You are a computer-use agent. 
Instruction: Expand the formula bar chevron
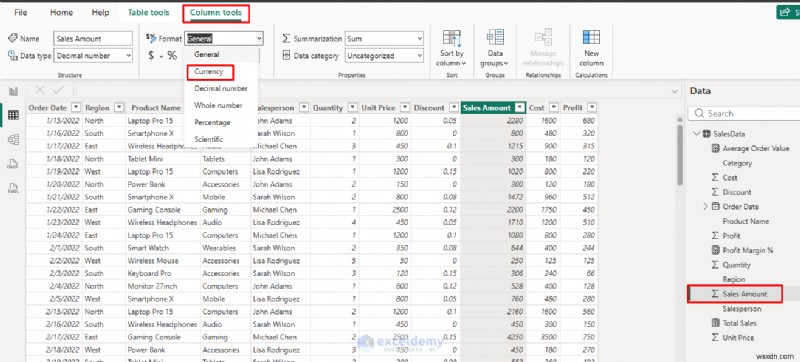pyautogui.click(x=675, y=92)
